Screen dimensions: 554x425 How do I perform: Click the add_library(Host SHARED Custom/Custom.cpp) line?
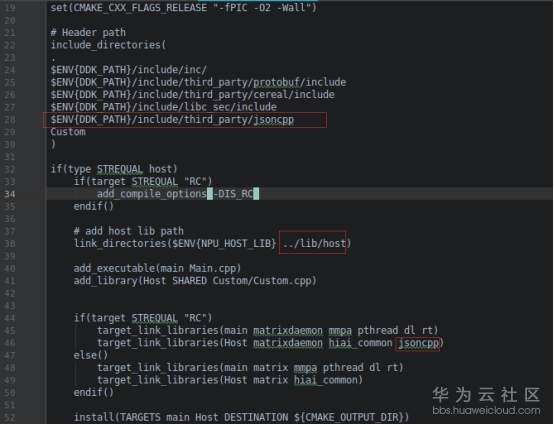[195, 281]
